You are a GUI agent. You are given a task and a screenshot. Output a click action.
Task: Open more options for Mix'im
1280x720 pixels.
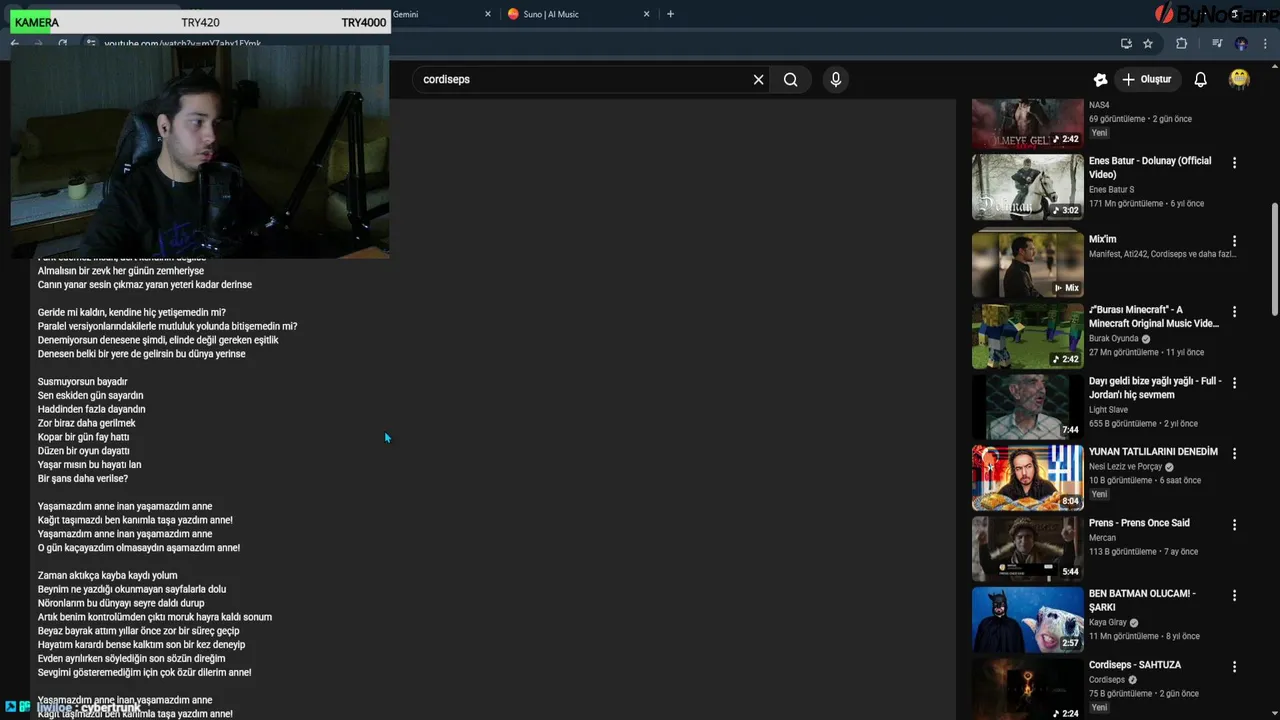point(1234,241)
